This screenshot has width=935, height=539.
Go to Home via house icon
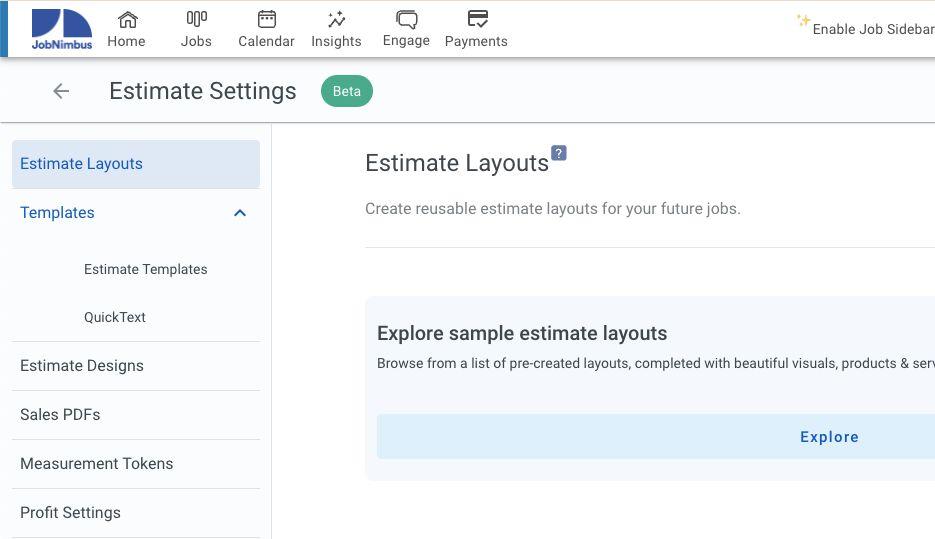pyautogui.click(x=127, y=20)
